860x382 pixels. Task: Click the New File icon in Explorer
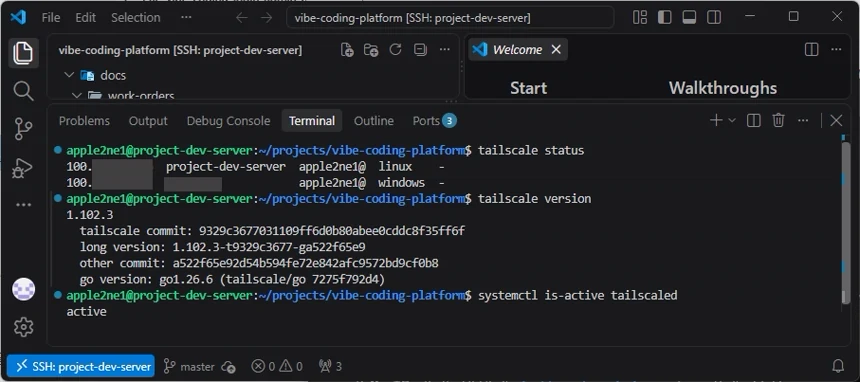(347, 50)
